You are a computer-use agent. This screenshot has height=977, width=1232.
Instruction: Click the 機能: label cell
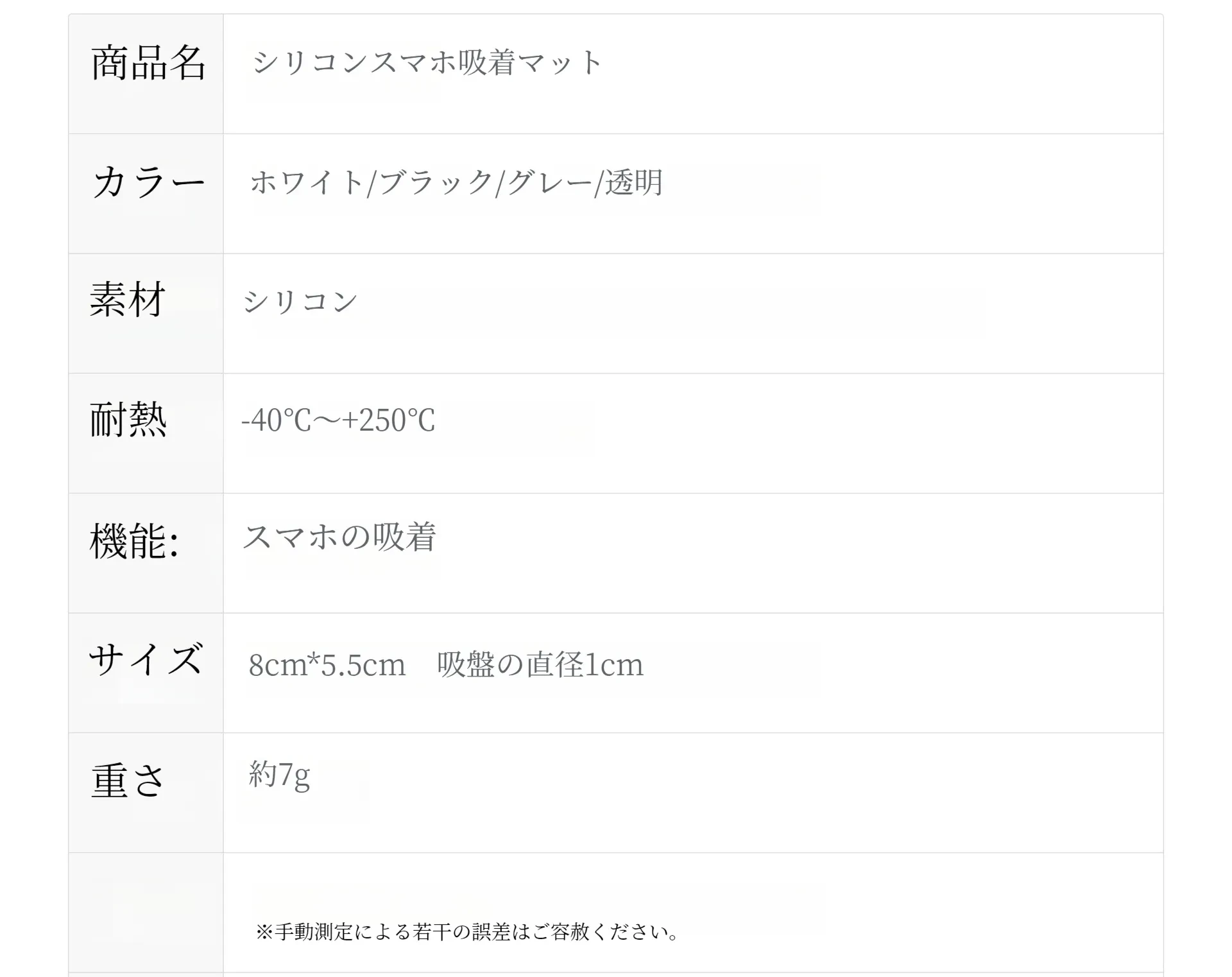(x=146, y=553)
